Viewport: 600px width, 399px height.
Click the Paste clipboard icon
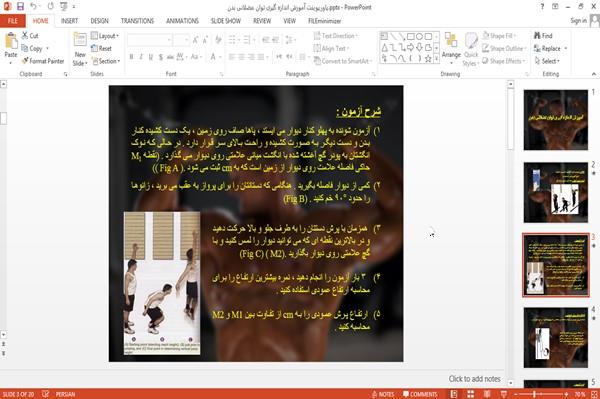click(x=11, y=41)
